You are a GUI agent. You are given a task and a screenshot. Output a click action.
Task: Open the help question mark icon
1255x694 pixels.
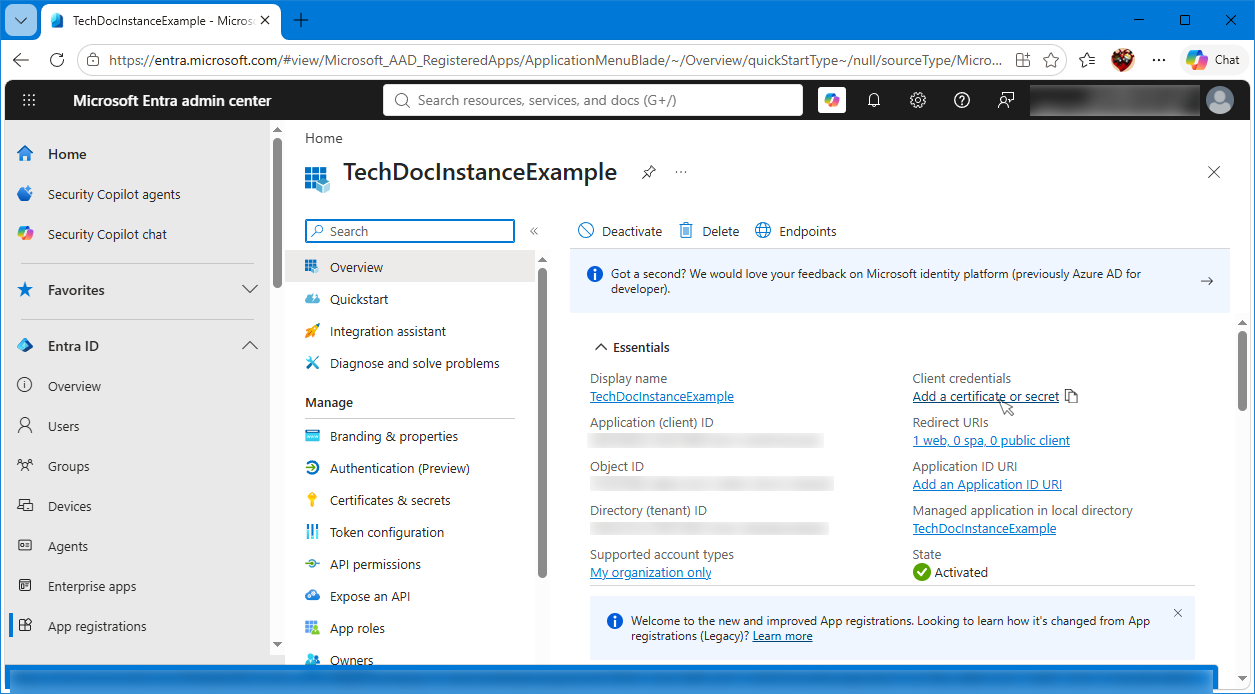tap(962, 100)
